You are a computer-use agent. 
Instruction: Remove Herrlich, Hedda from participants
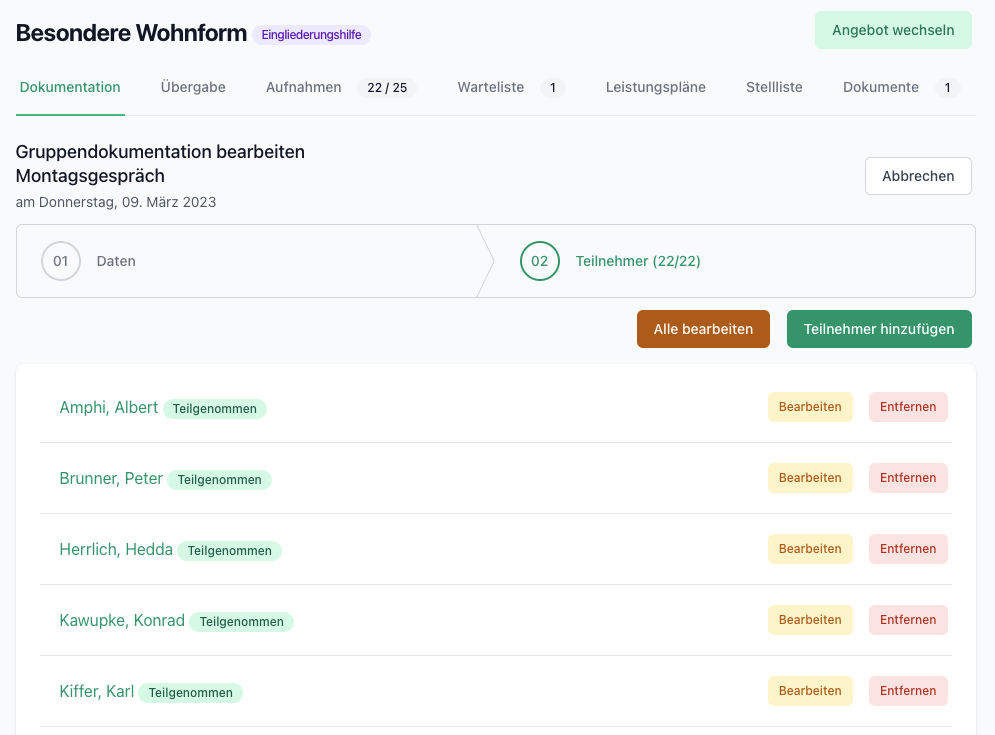coord(908,549)
